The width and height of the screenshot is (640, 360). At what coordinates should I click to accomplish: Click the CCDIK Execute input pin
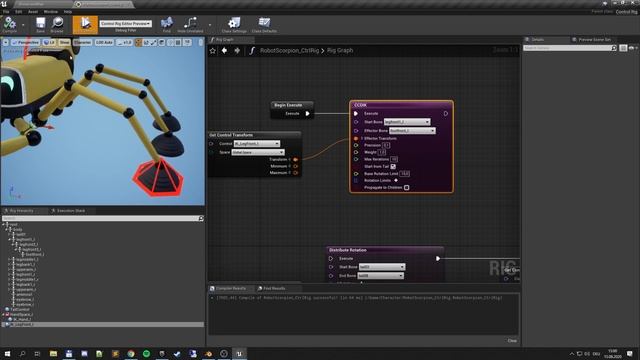(x=356, y=113)
